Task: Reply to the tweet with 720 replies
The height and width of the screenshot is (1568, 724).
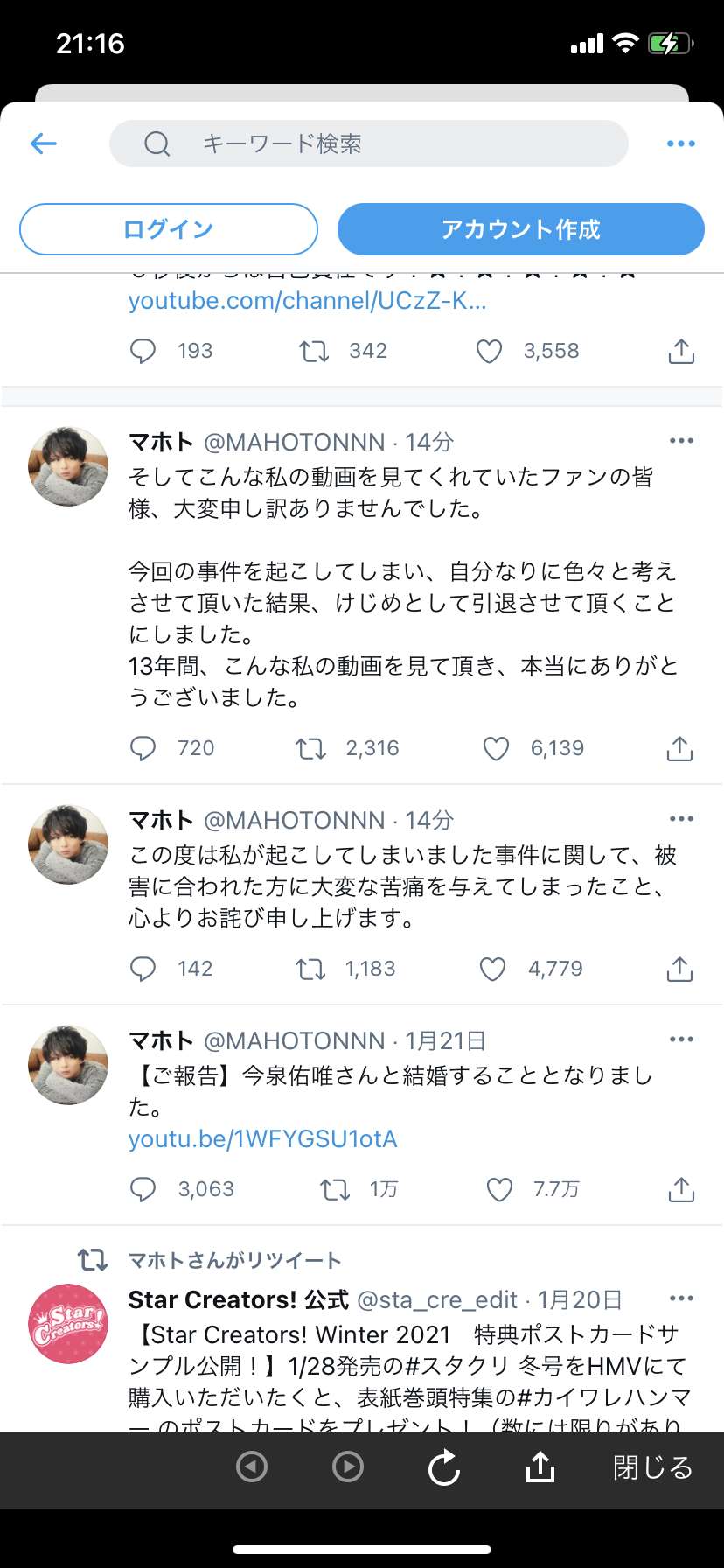Action: 143,748
